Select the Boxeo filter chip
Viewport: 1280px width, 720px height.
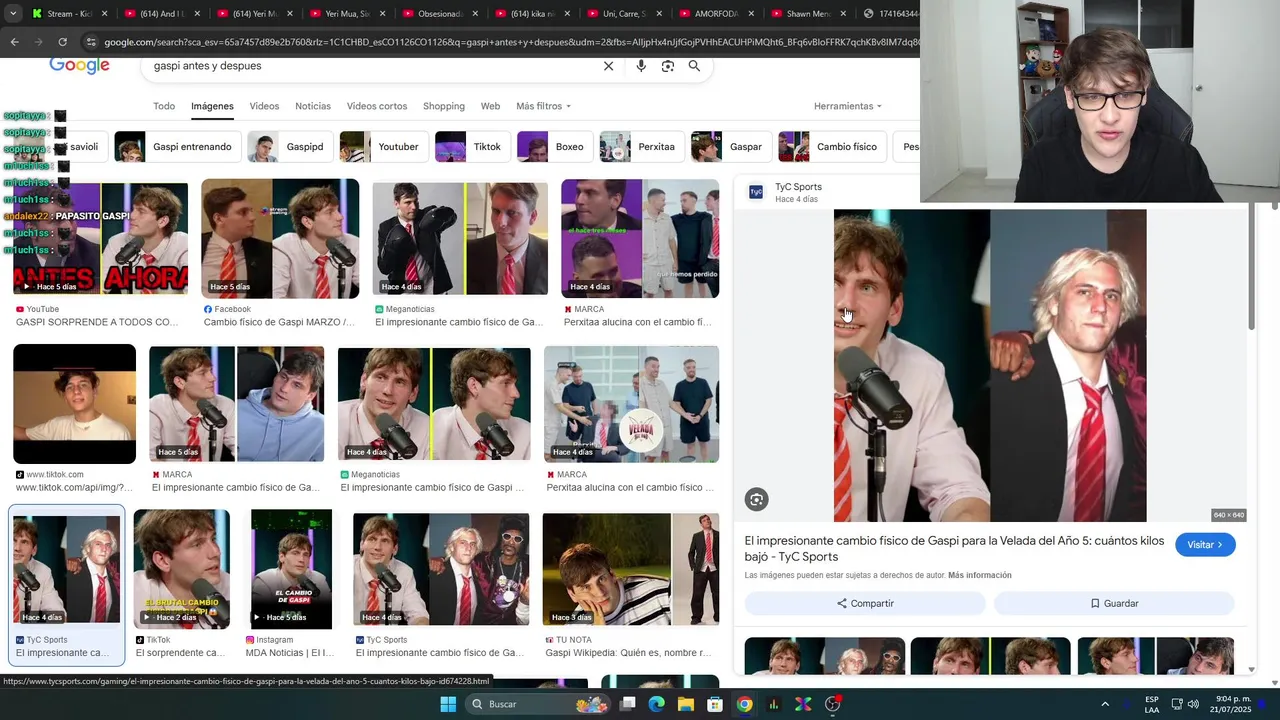pyautogui.click(x=554, y=147)
